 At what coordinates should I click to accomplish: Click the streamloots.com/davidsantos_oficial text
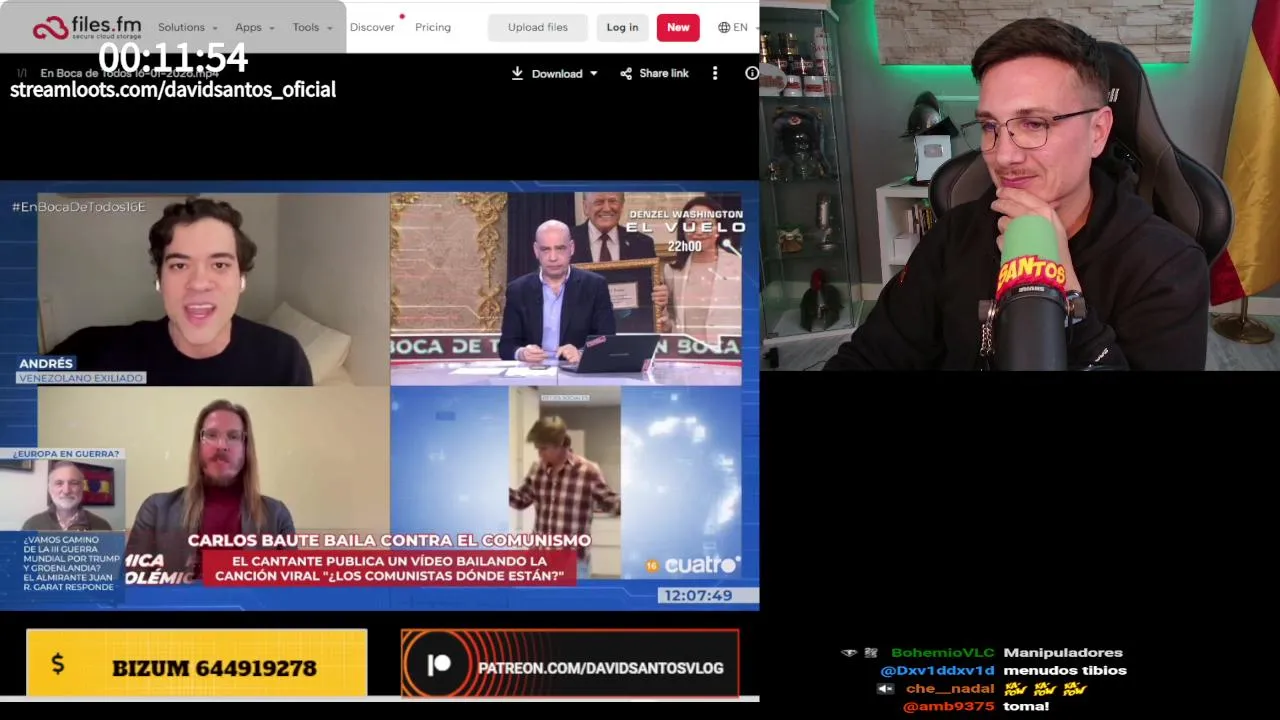(173, 89)
